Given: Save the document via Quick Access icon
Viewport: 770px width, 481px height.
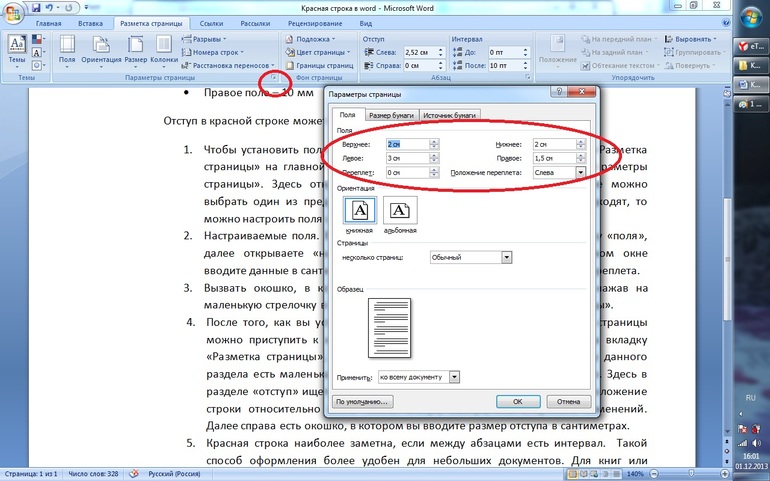Looking at the screenshot, I should pyautogui.click(x=36, y=8).
